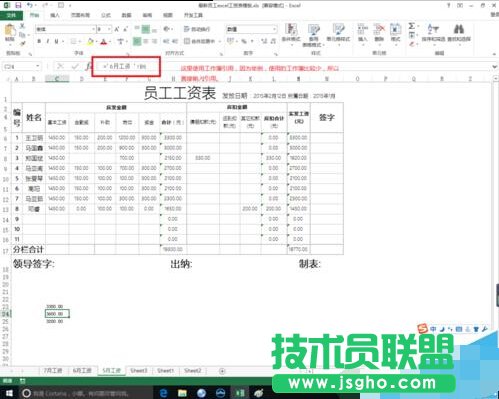Click the AutoSum sigma icon
Viewport: 499px width, 399px height.
(x=412, y=26)
